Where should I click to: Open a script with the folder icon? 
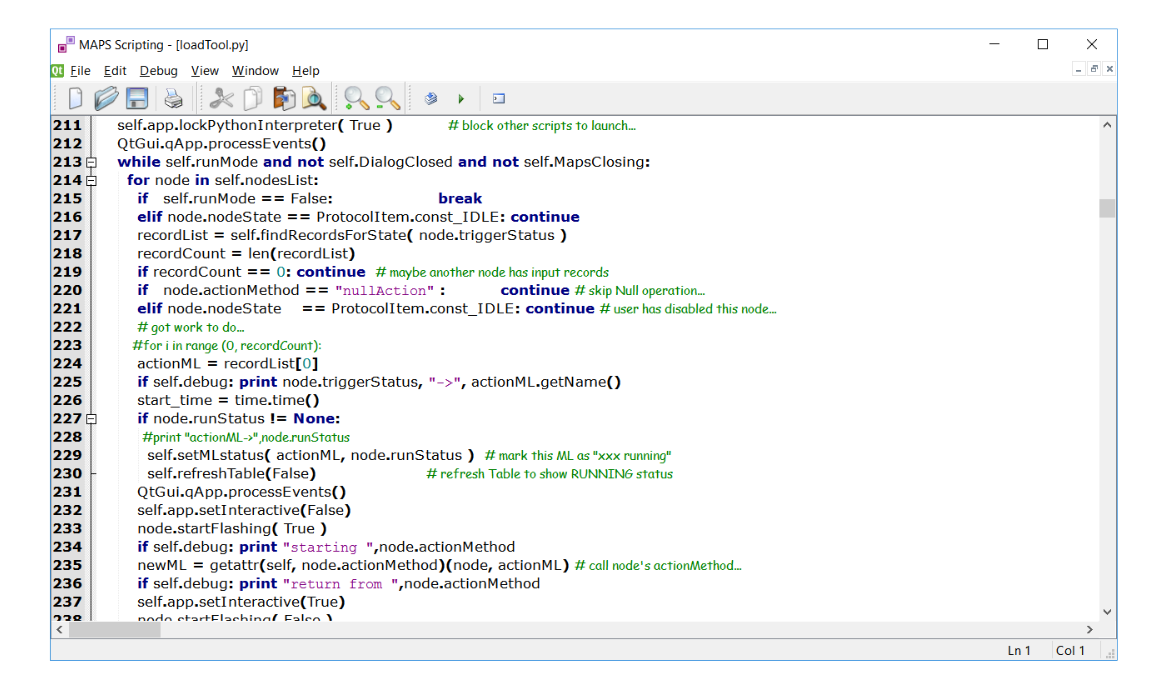(x=106, y=98)
